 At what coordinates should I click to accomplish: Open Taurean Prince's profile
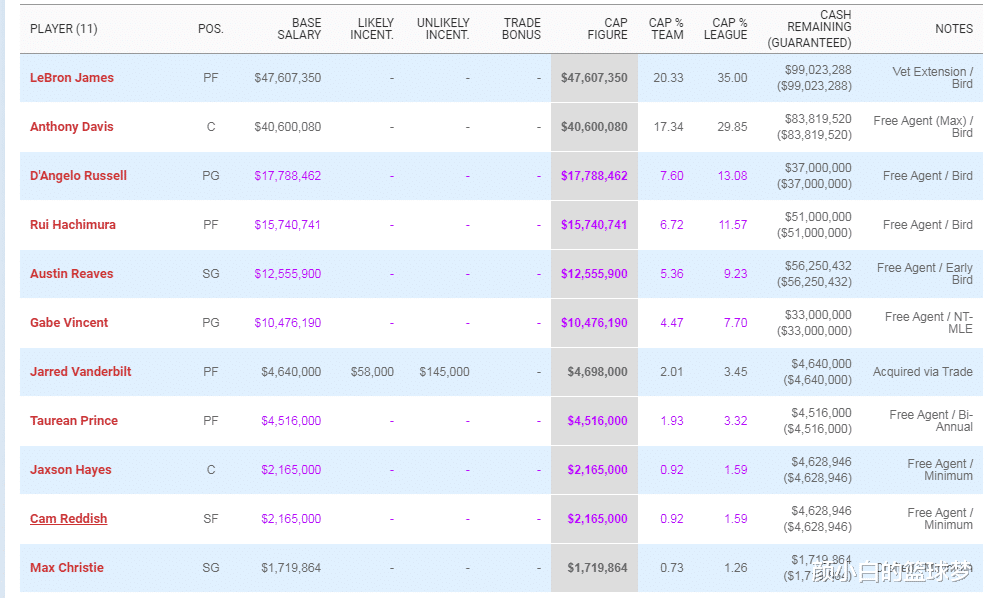74,420
